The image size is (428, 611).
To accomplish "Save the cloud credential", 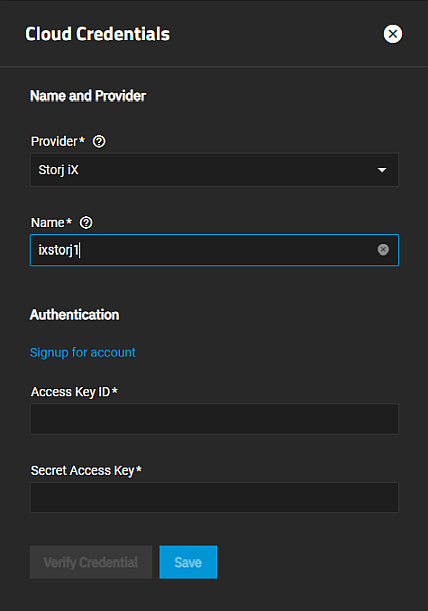I will pyautogui.click(x=188, y=562).
